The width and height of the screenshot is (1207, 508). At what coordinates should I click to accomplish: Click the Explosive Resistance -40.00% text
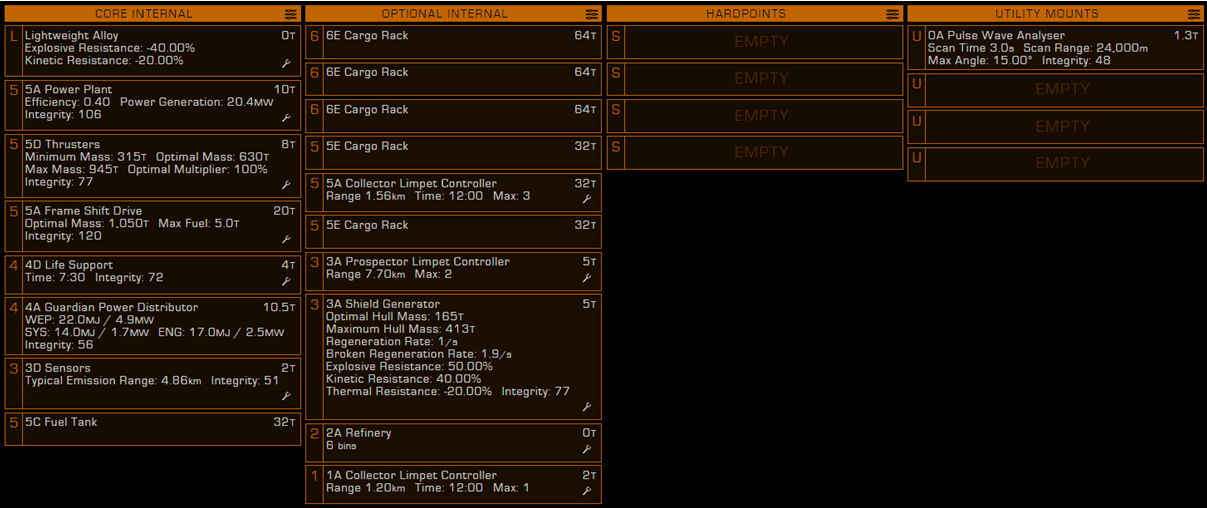tap(110, 48)
